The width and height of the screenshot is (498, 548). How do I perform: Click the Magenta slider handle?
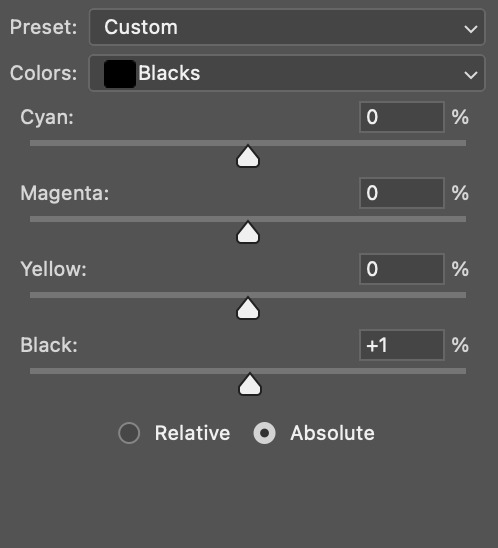[248, 232]
